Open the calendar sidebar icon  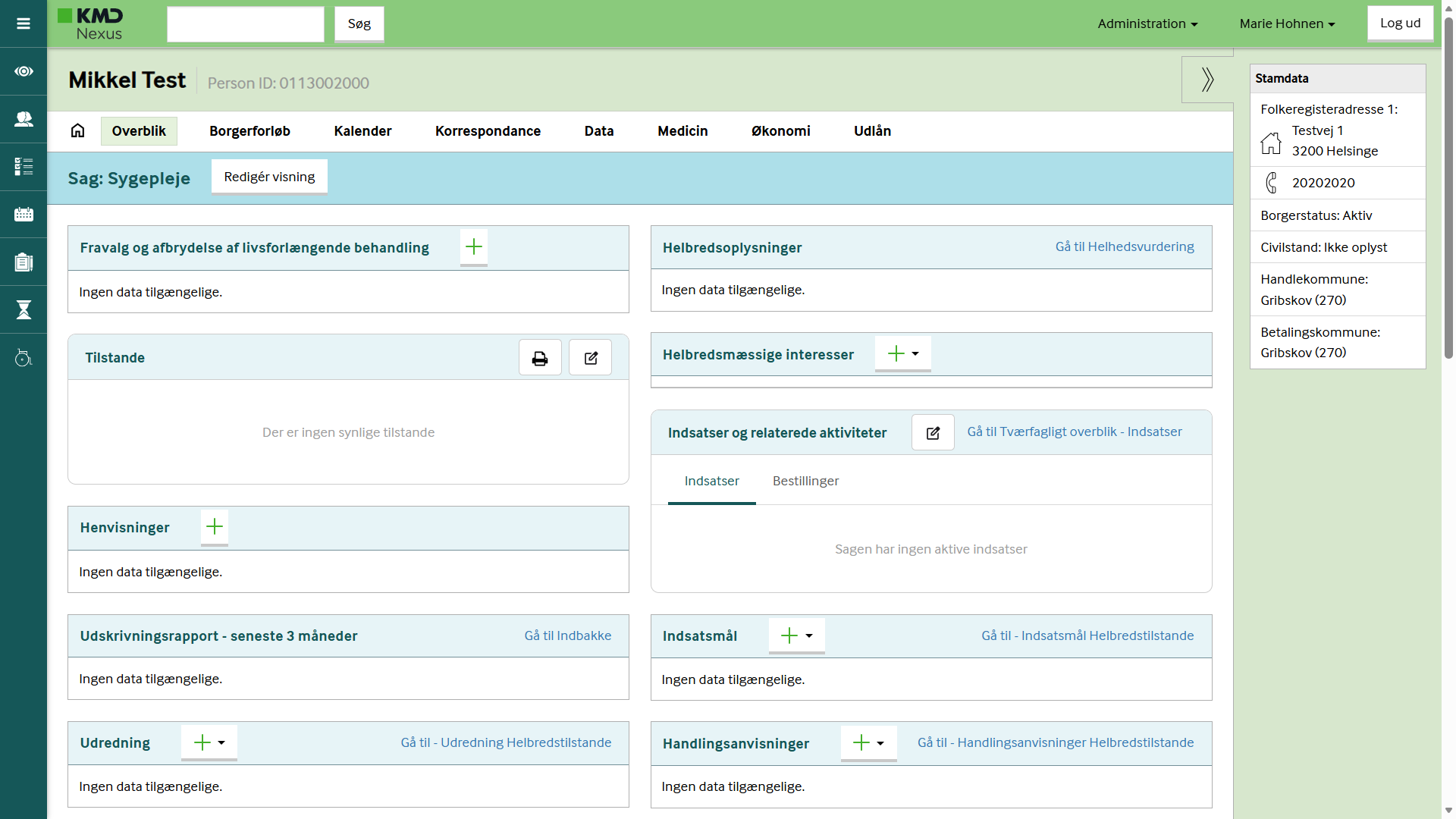24,215
